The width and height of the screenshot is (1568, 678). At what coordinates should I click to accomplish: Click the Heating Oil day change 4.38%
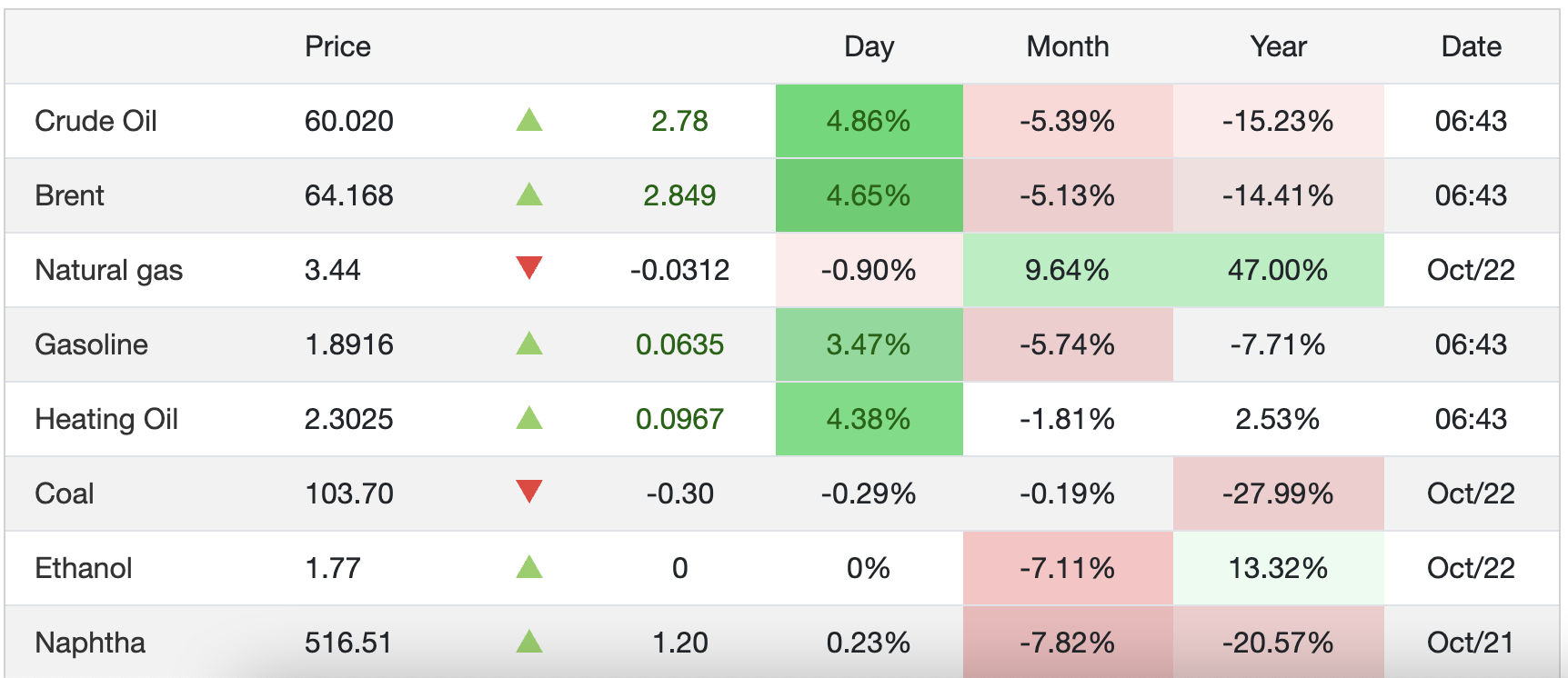click(869, 419)
